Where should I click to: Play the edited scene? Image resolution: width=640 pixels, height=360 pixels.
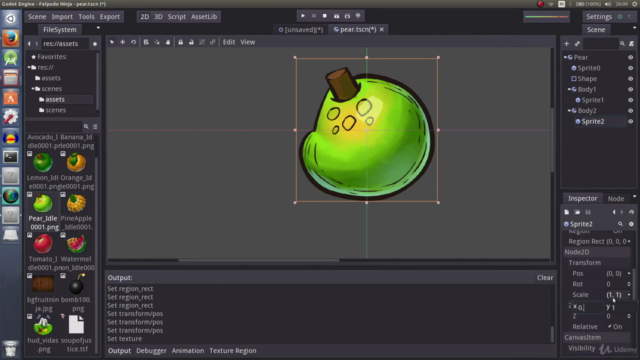pyautogui.click(x=336, y=16)
